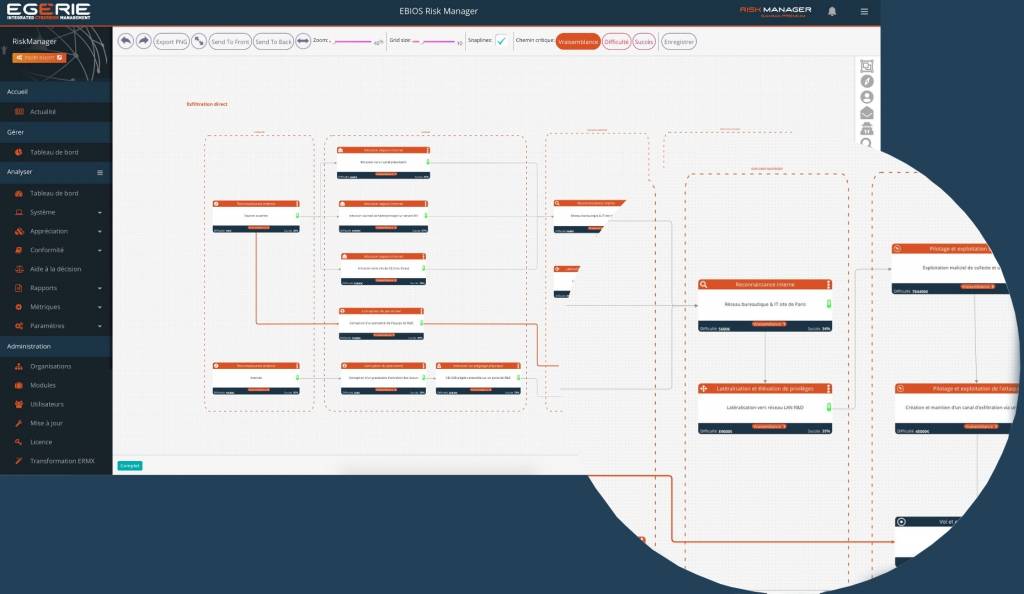Screen dimensions: 1024x594
Task: Click the undo arrow in the toolbar
Action: coord(126,41)
